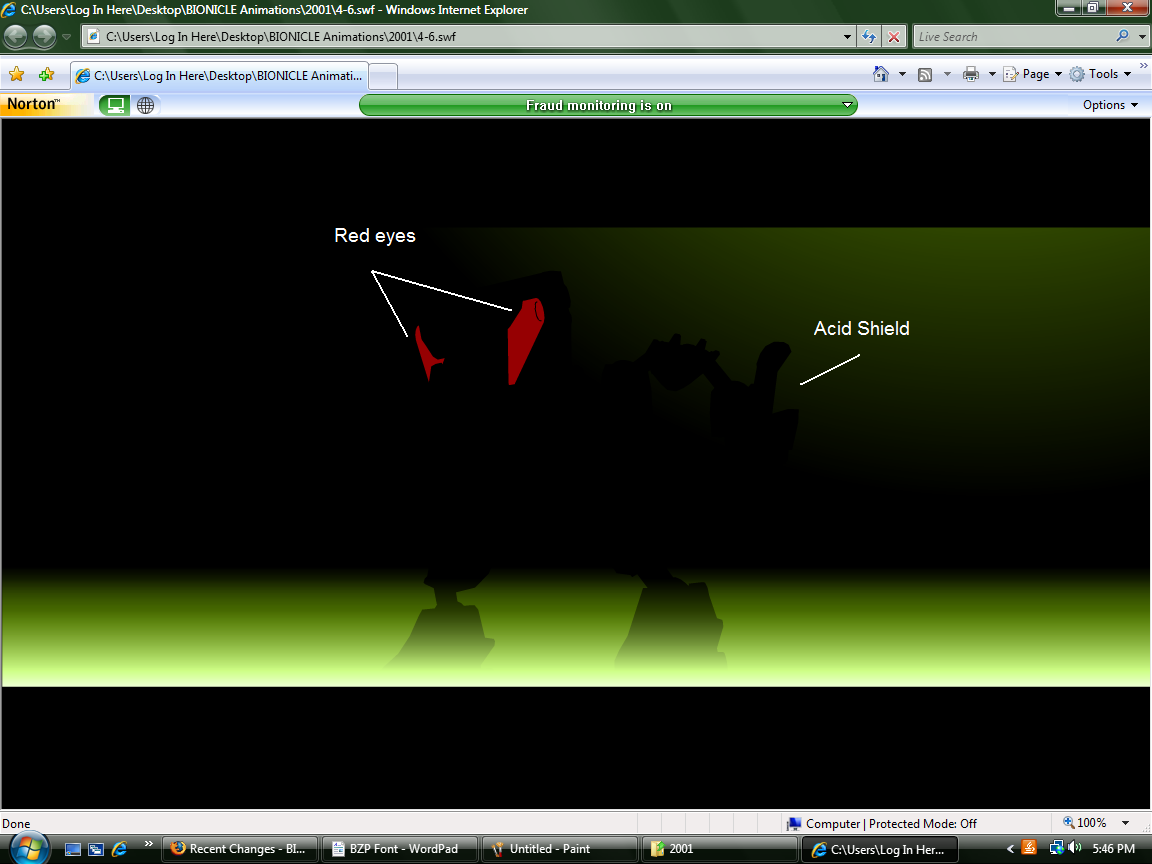This screenshot has height=864, width=1152.
Task: Click the address bar with 4-6.swf path
Action: tap(460, 36)
